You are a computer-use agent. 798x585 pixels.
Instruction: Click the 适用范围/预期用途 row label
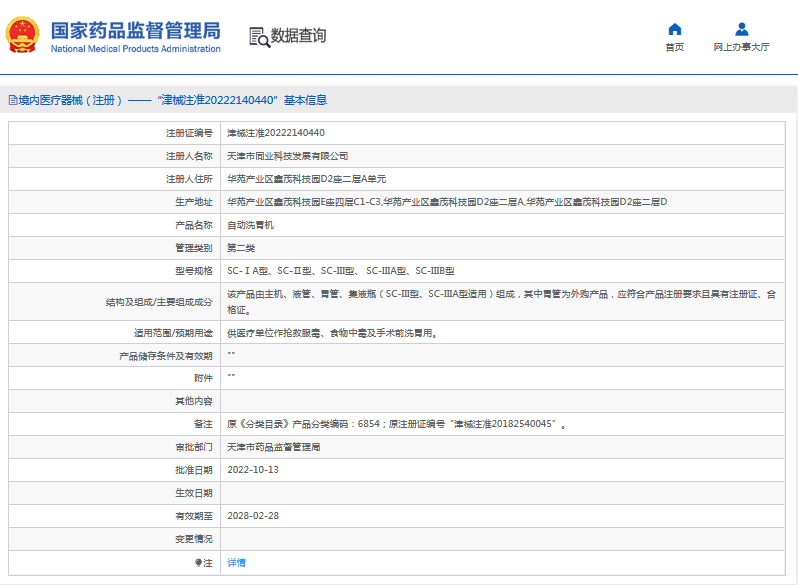pyautogui.click(x=173, y=333)
